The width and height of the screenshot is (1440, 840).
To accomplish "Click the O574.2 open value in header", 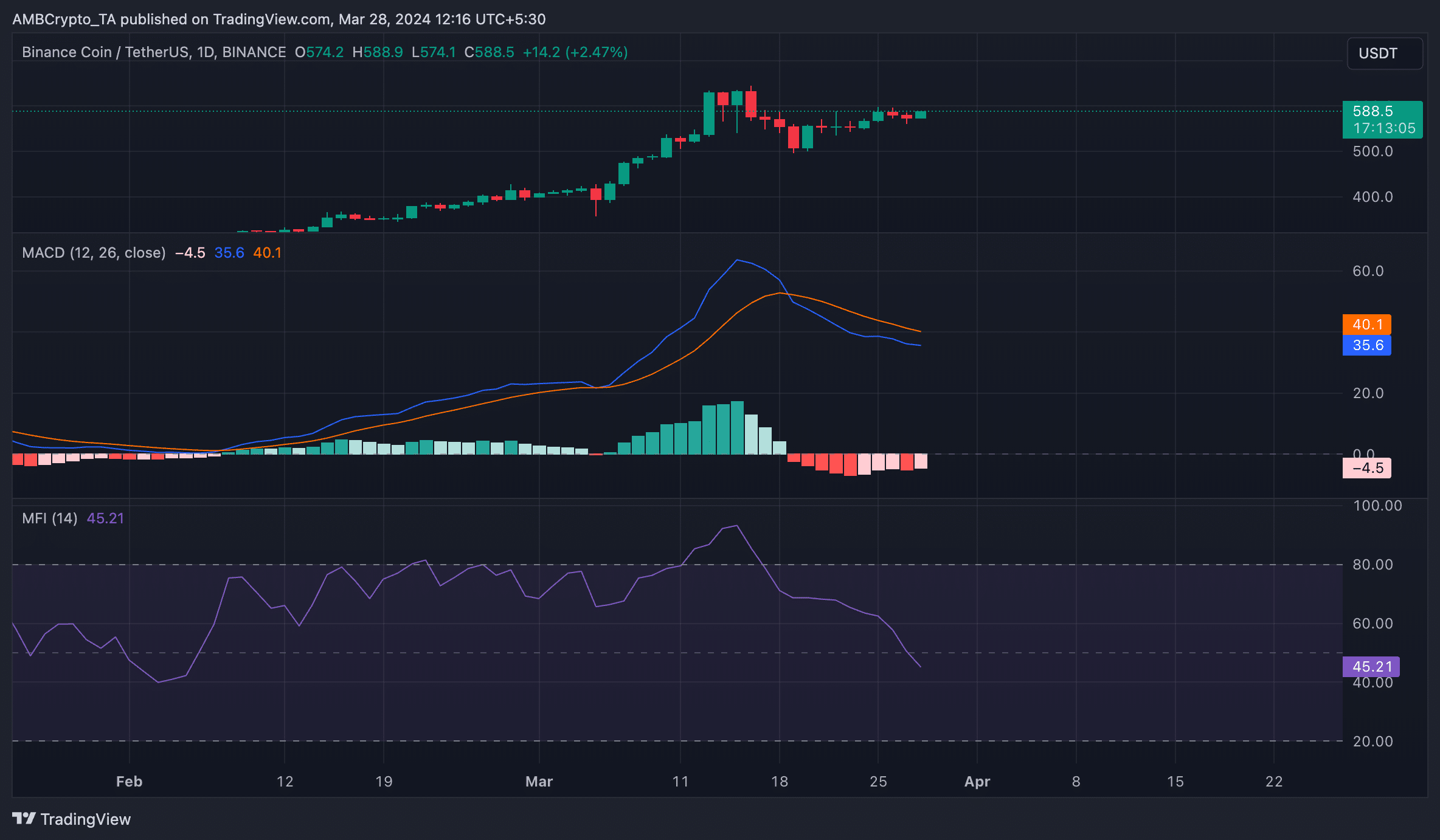I will [x=319, y=52].
